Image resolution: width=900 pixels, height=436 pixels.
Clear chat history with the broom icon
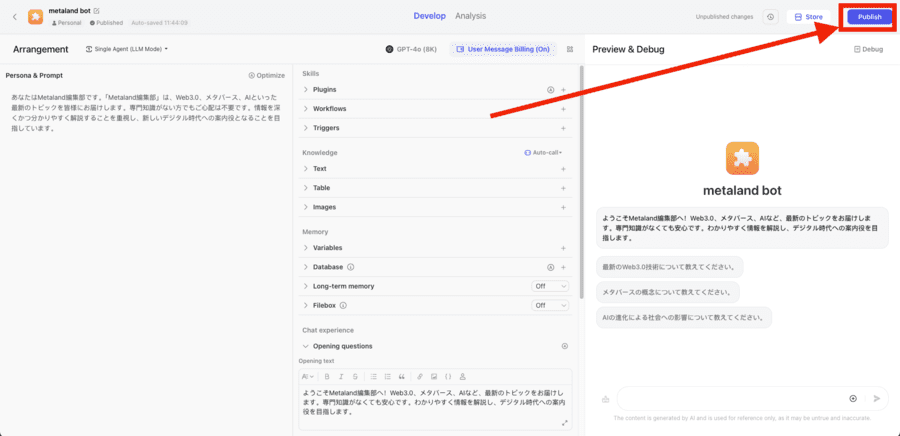point(605,399)
